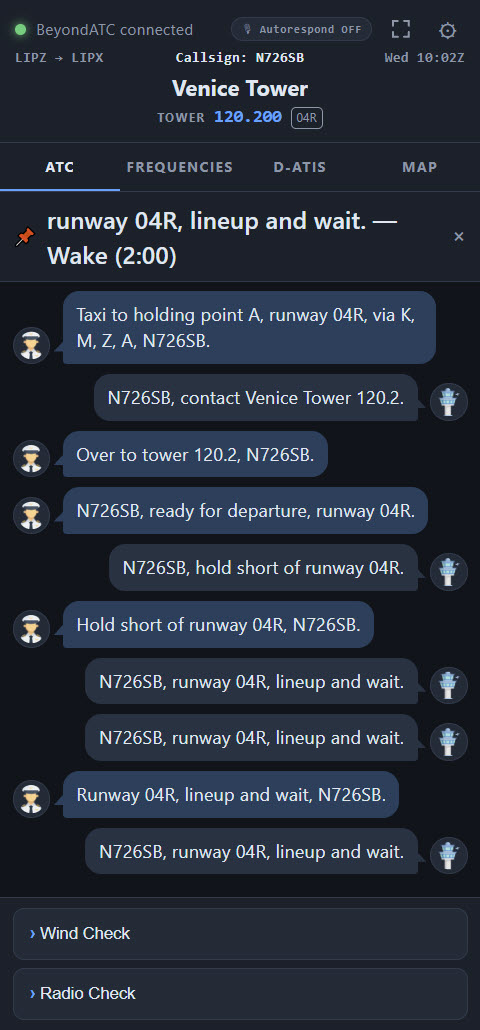
Task: Click the 04R runway badge
Action: (x=307, y=118)
